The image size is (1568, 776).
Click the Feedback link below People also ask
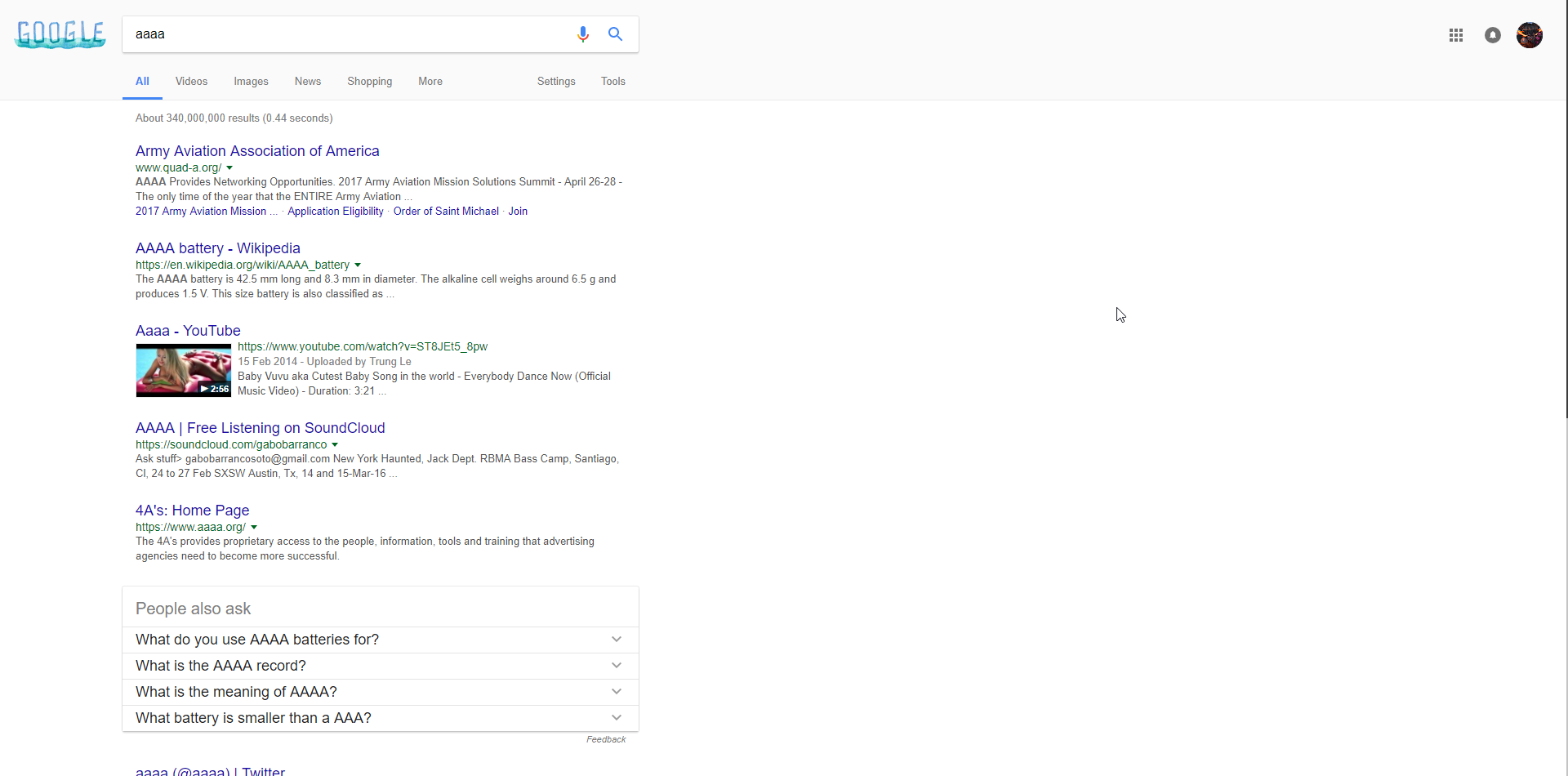606,740
